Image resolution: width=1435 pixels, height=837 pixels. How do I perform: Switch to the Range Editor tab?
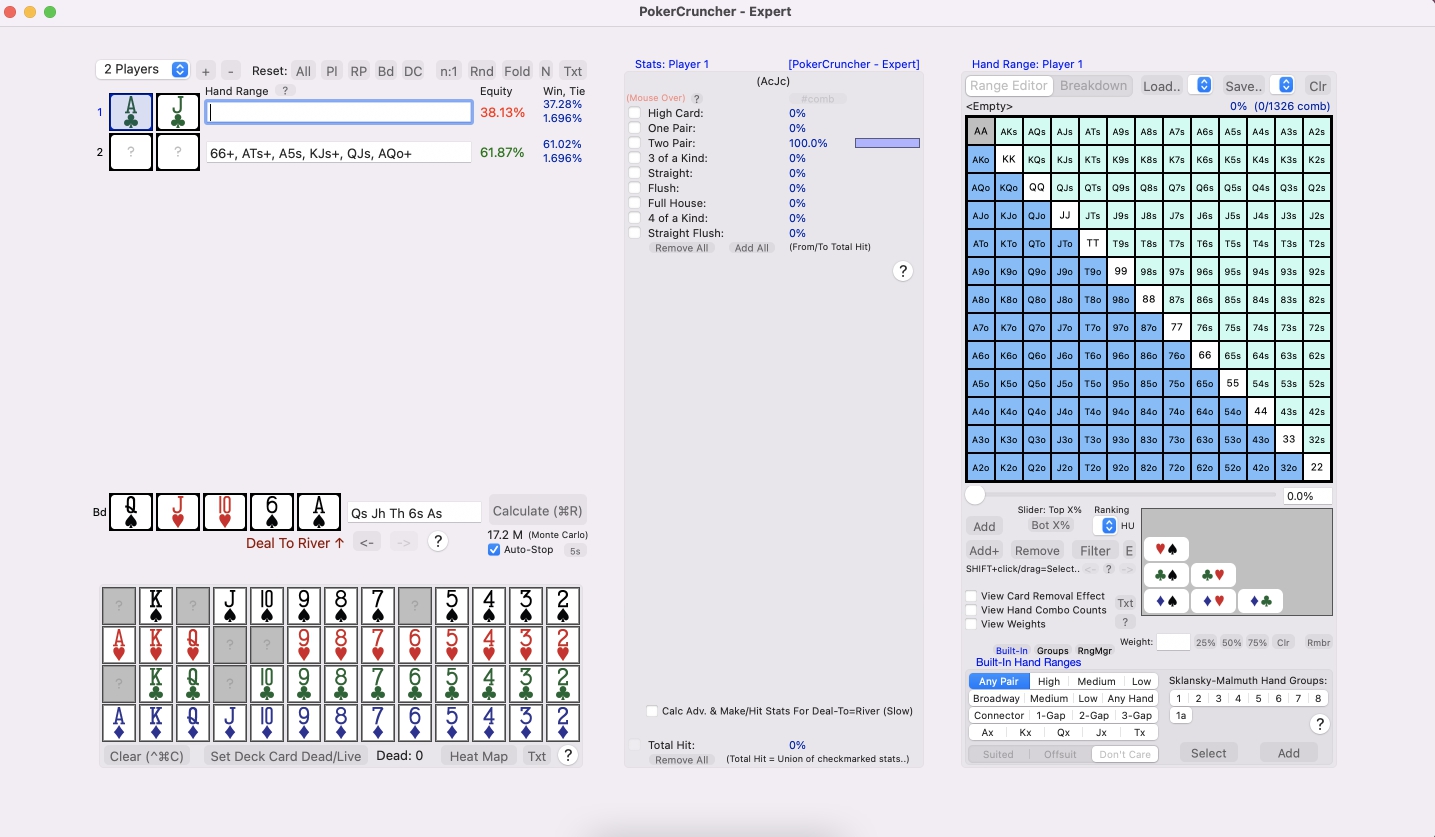point(1009,86)
